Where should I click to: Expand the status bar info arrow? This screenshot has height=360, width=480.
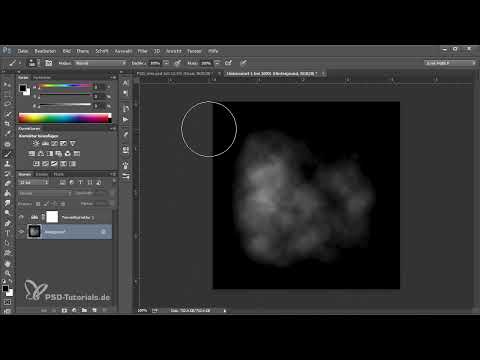coord(225,311)
